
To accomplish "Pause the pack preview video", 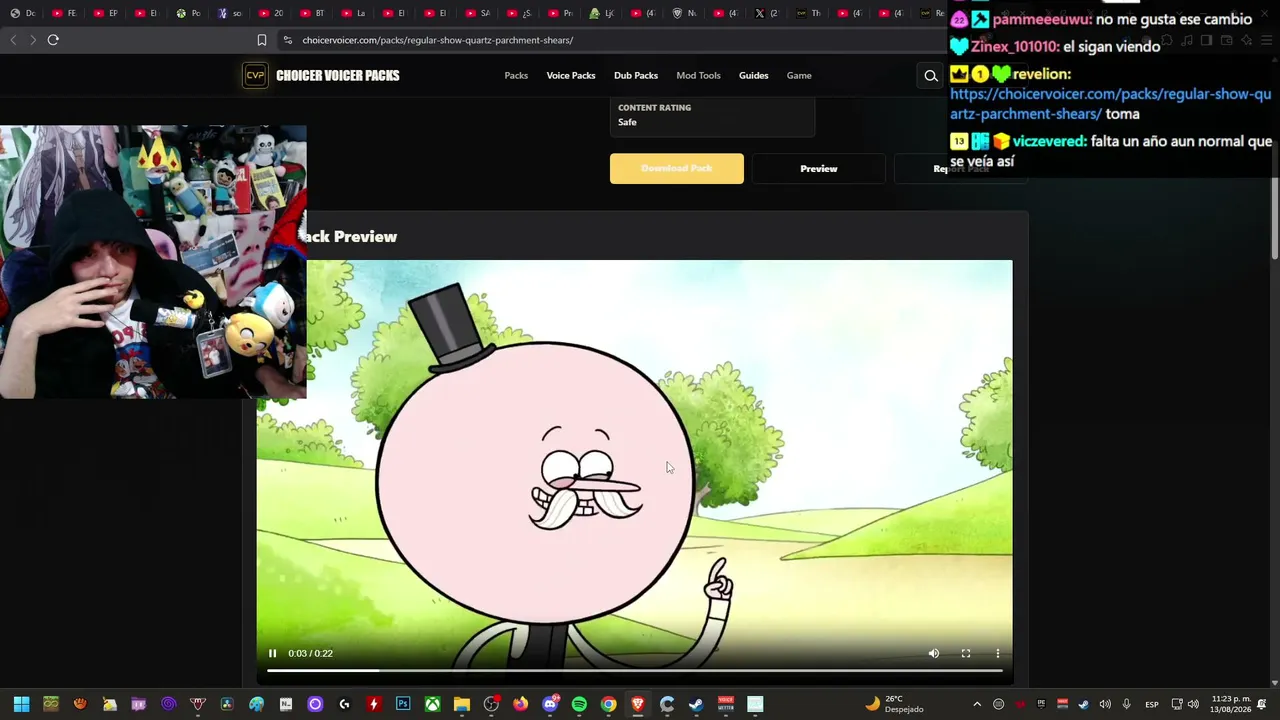I will coord(272,653).
